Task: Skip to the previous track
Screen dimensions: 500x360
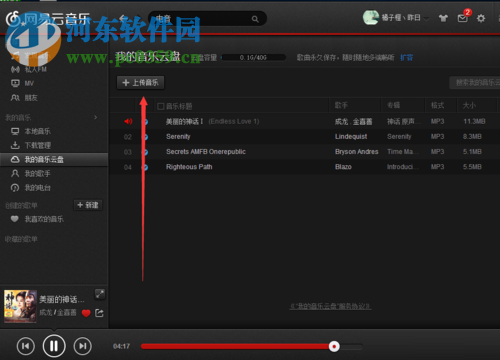Action: pyautogui.click(x=26, y=346)
